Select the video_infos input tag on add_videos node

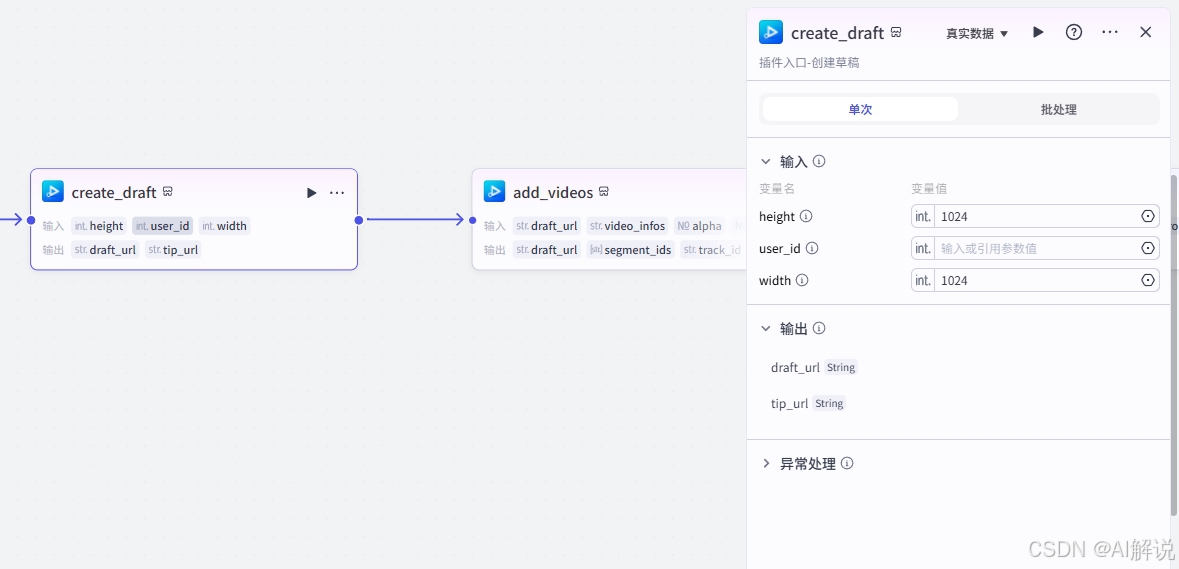(627, 226)
